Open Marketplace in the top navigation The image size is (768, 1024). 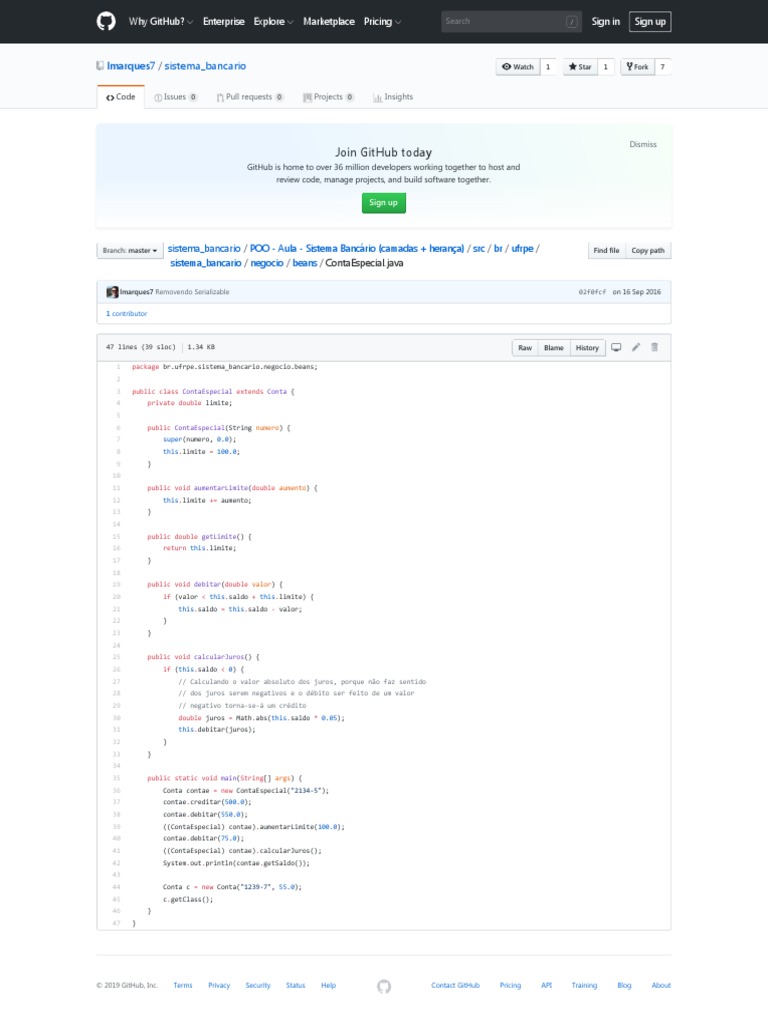pyautogui.click(x=329, y=22)
